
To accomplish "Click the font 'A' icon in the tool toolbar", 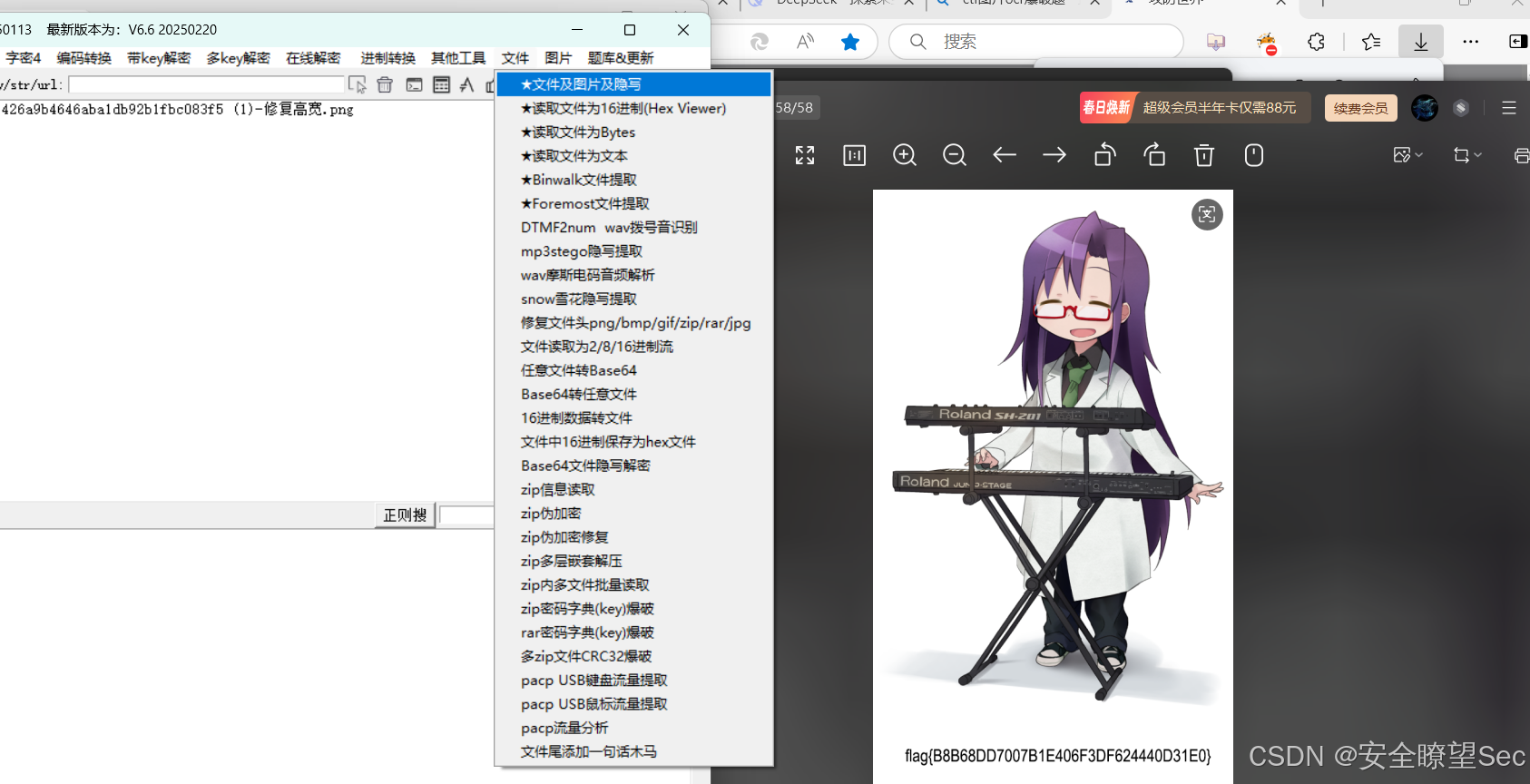I will click(466, 84).
